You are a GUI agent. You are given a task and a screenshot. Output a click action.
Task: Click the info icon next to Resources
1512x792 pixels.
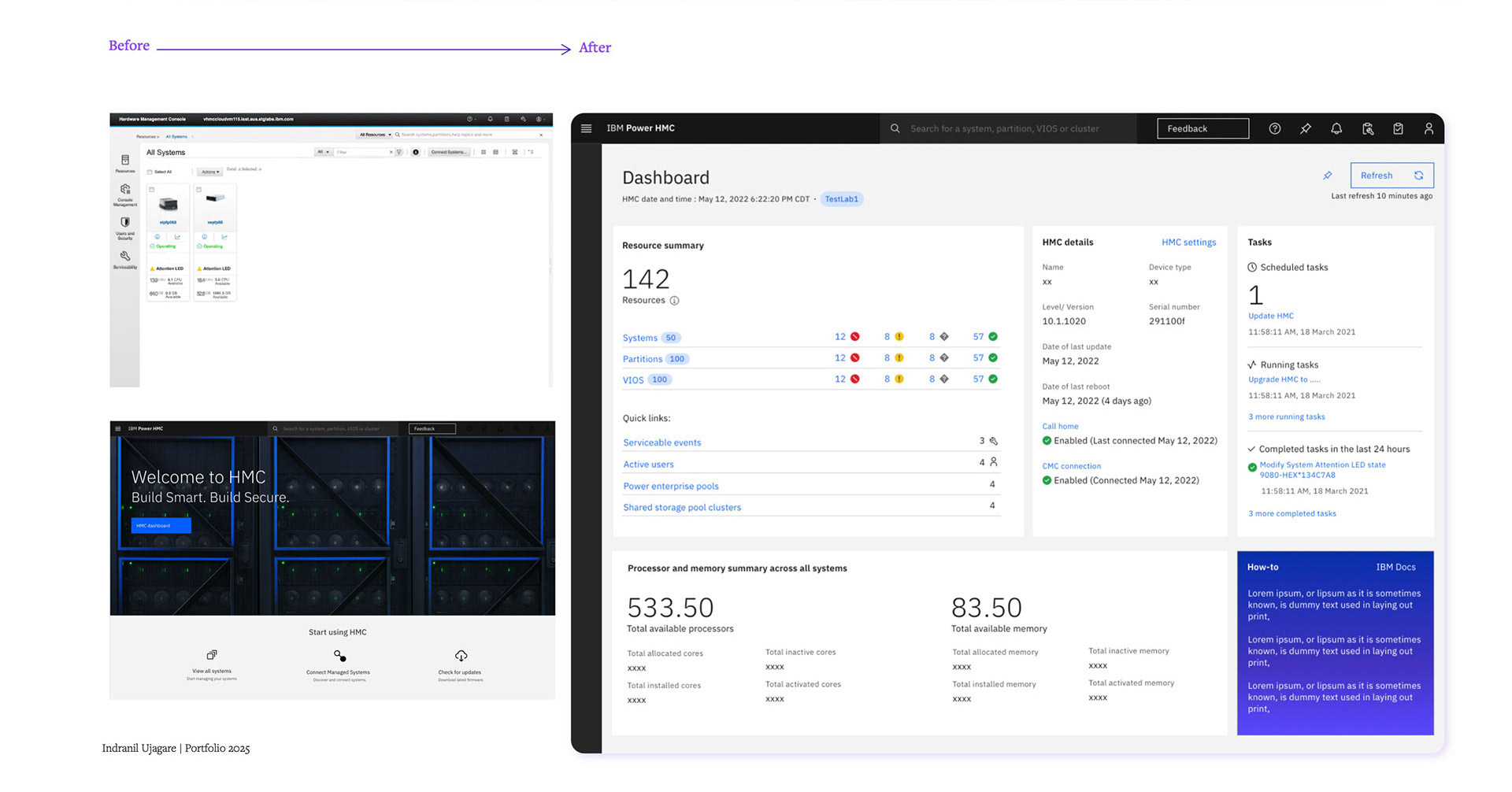click(674, 301)
